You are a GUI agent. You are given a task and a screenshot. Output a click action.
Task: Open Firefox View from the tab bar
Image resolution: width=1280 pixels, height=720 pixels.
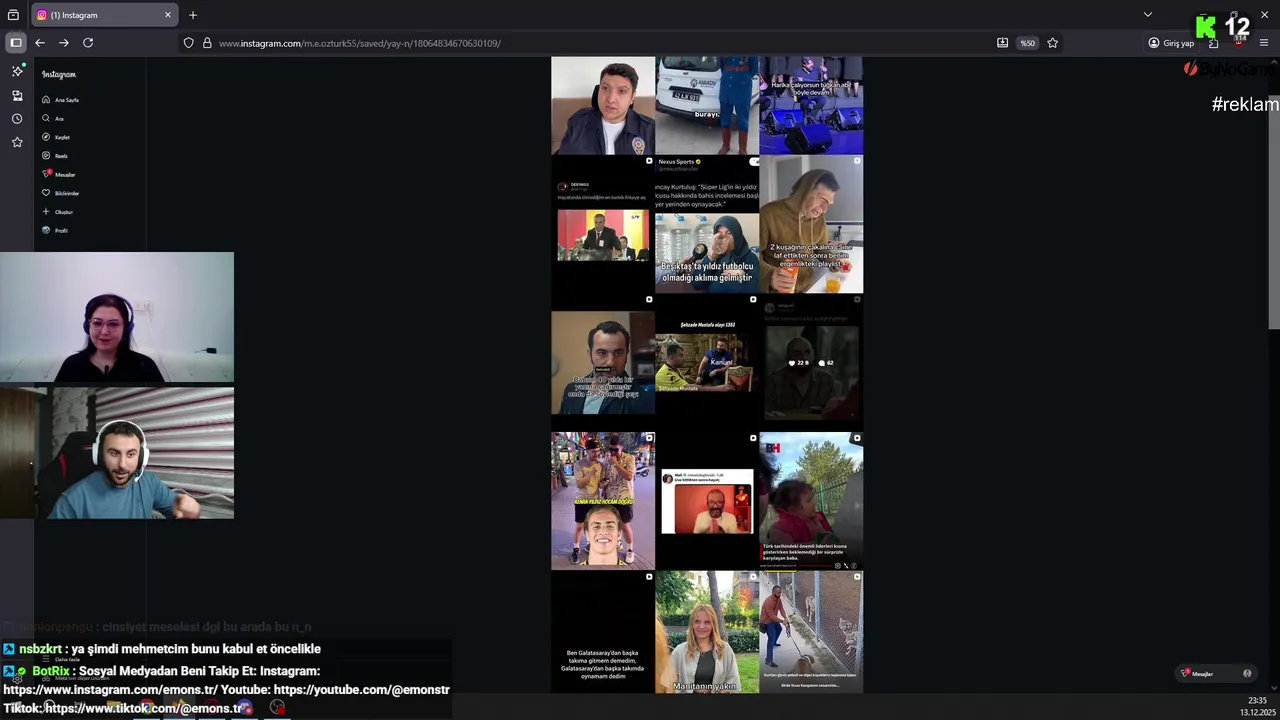[13, 15]
